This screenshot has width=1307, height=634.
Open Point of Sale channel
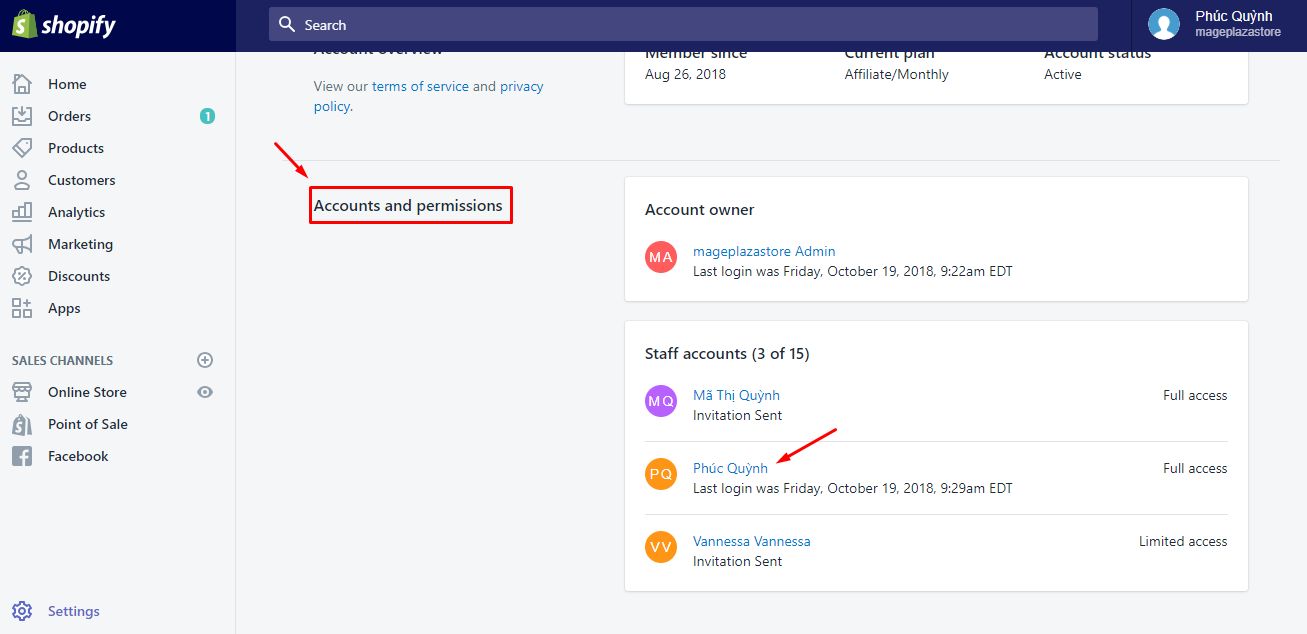pyautogui.click(x=88, y=424)
